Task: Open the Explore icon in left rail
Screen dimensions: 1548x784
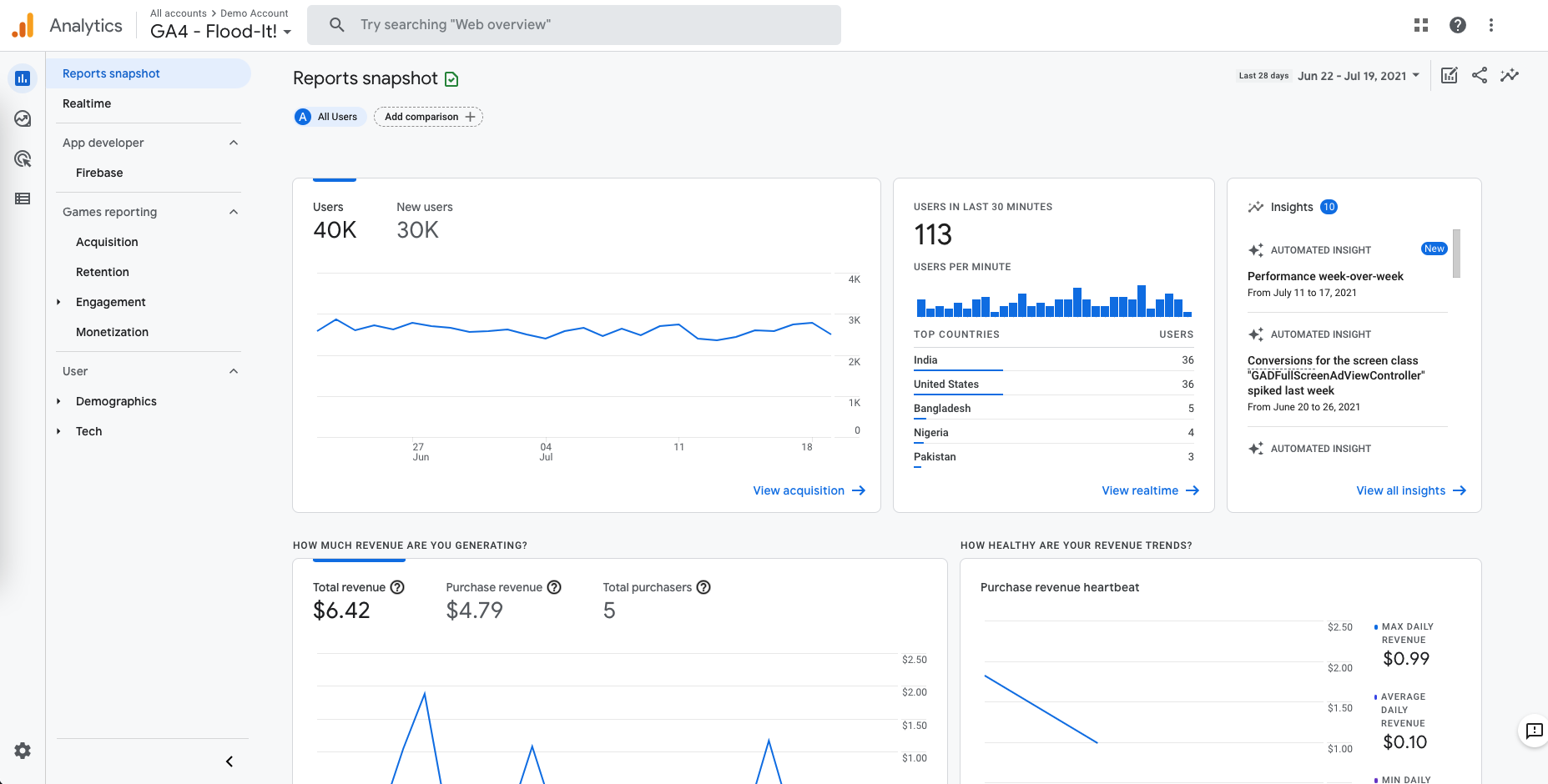Action: coord(23,118)
